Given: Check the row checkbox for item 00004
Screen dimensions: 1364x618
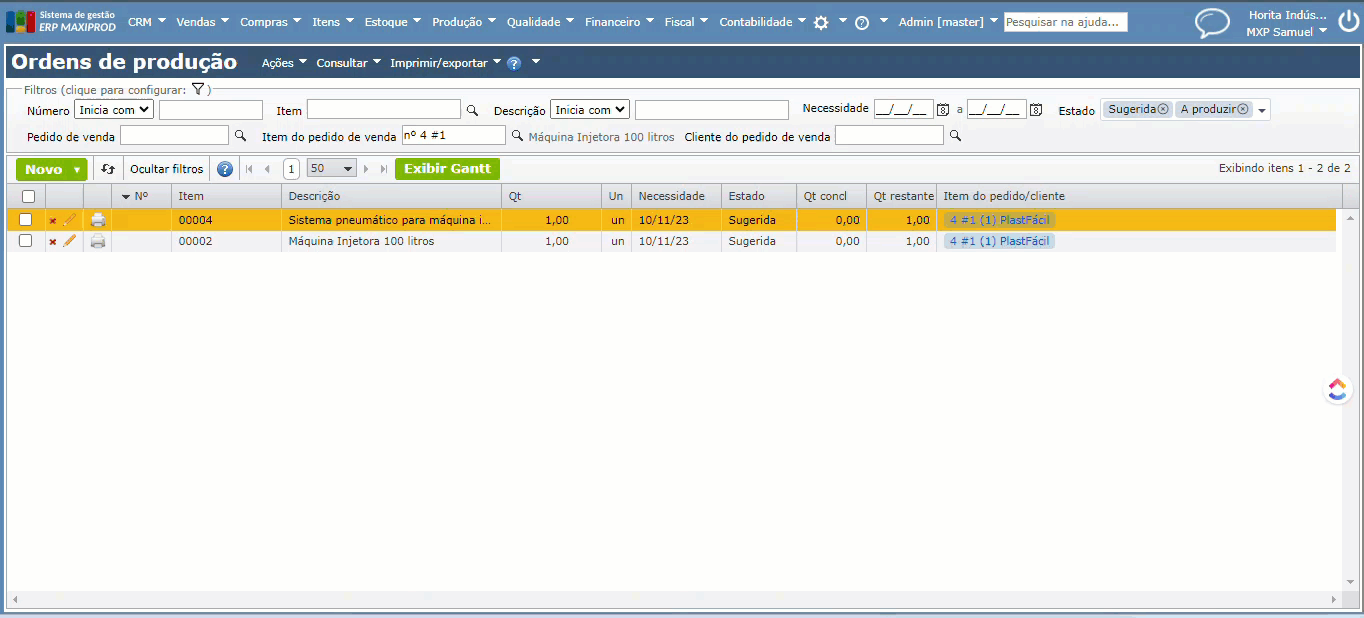Looking at the screenshot, I should (x=26, y=219).
